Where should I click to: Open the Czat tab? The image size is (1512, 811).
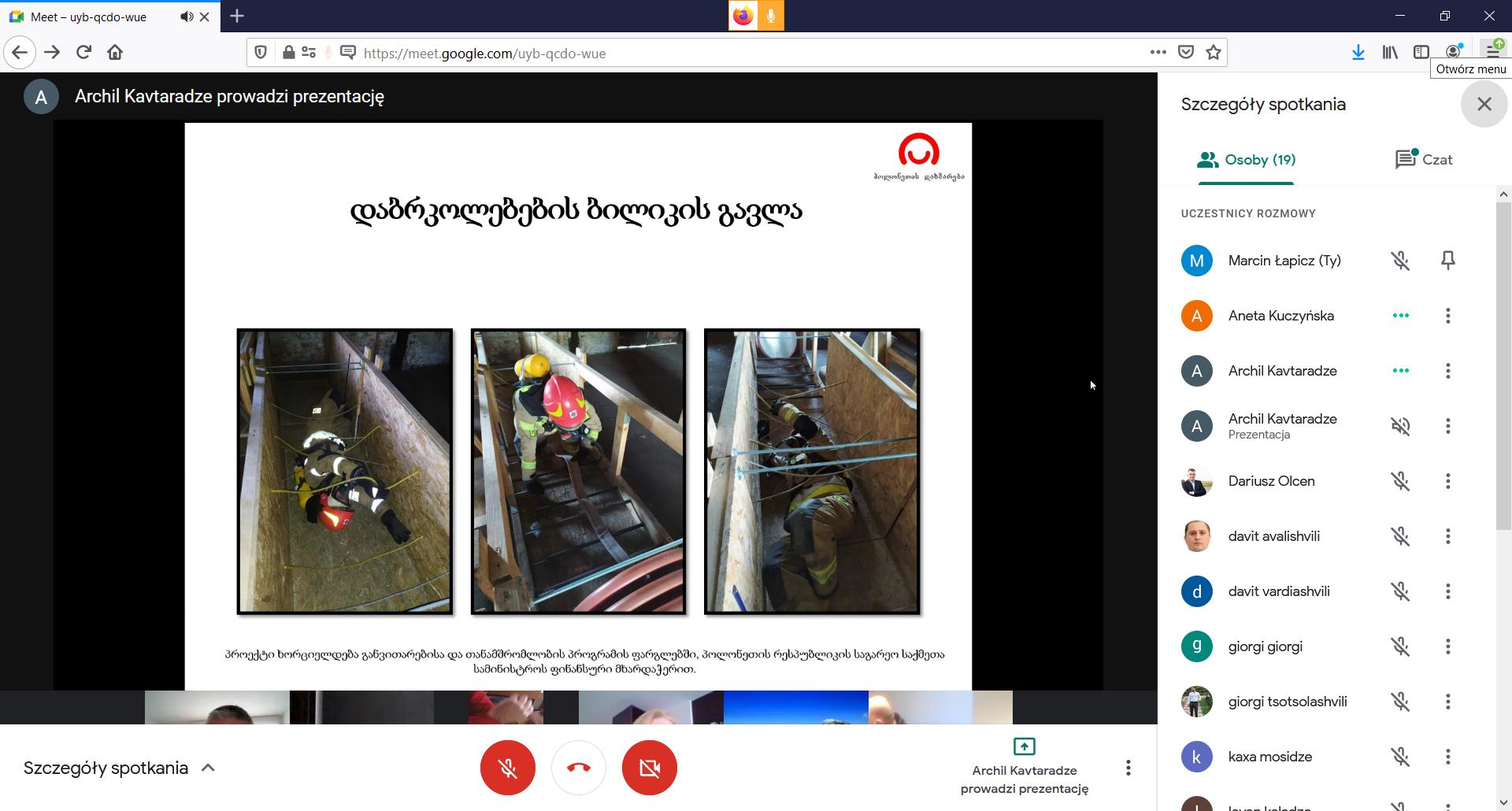(1424, 160)
